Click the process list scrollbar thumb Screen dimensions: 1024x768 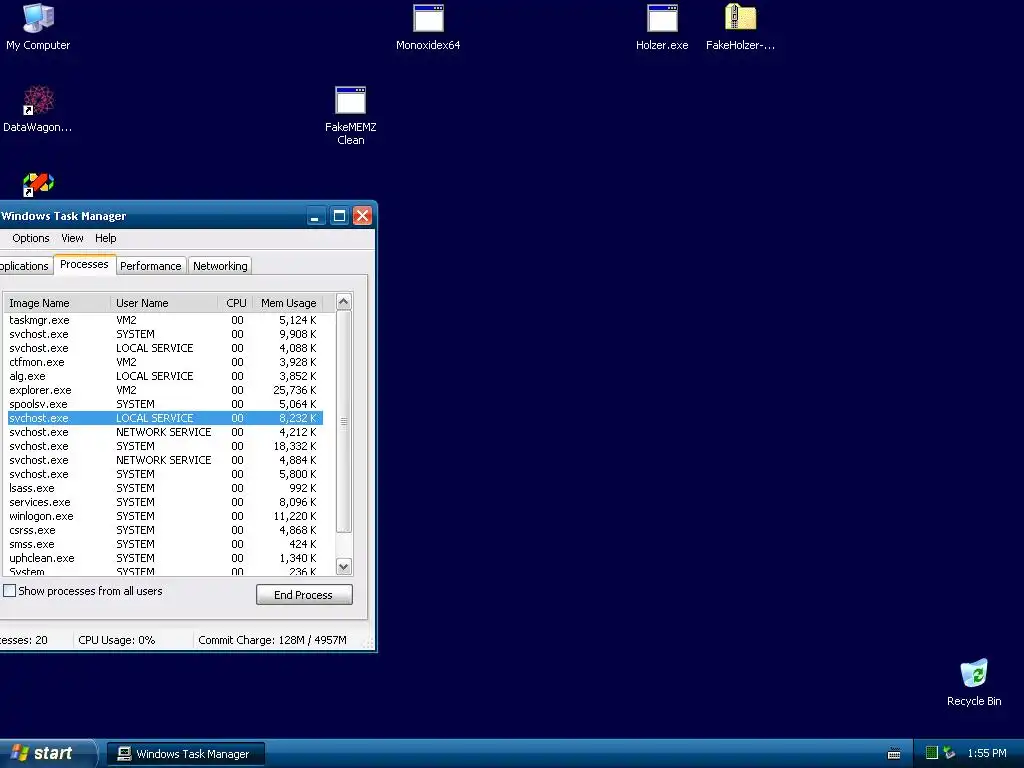click(x=344, y=422)
